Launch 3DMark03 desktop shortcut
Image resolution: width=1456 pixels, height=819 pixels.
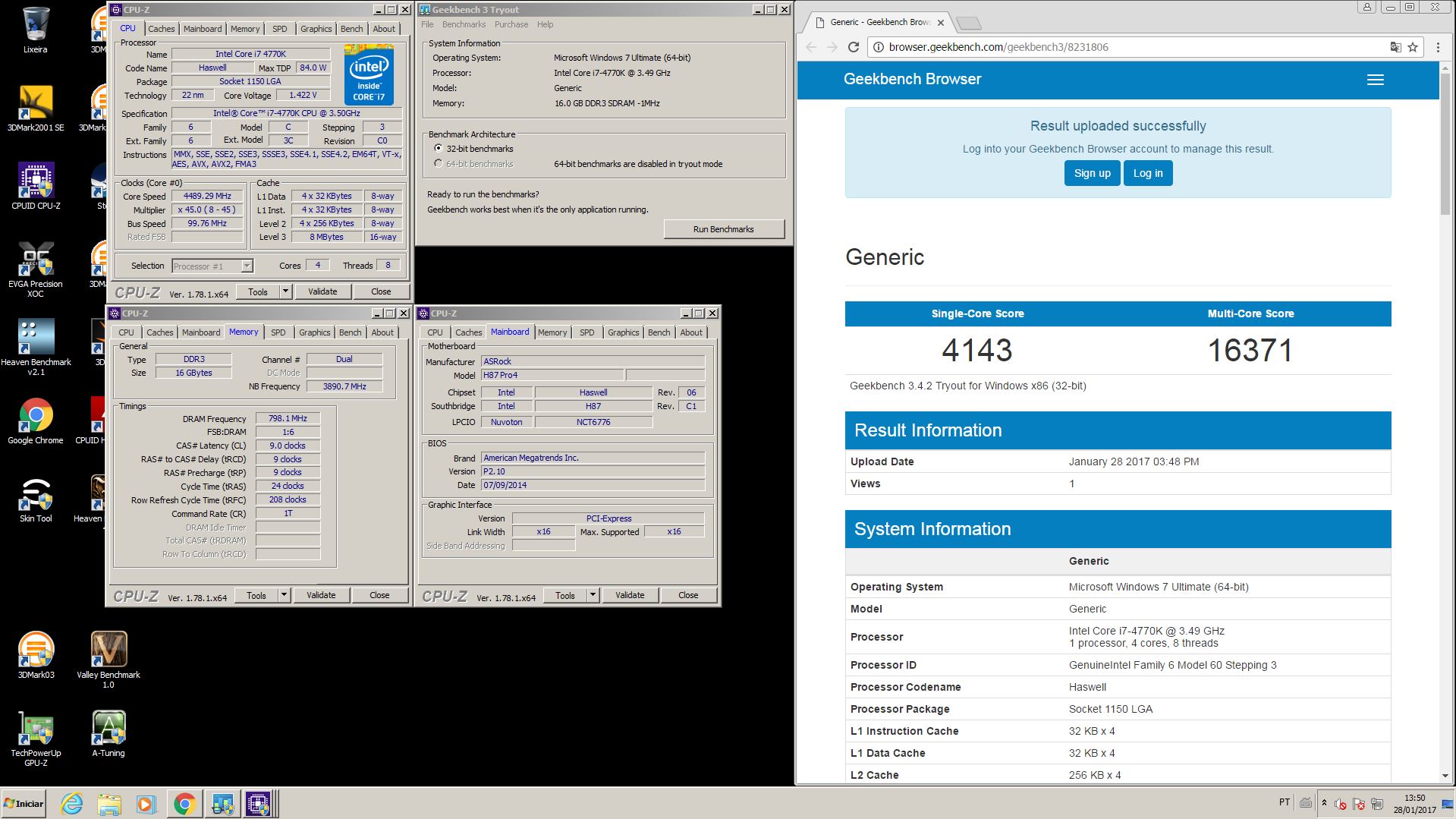(36, 655)
